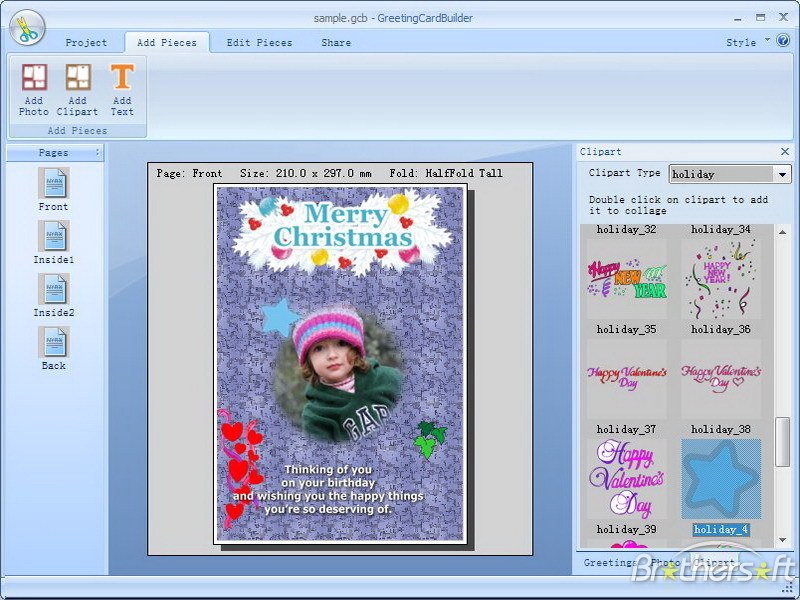Select the Merry Christmas clipart on card

pos(342,231)
